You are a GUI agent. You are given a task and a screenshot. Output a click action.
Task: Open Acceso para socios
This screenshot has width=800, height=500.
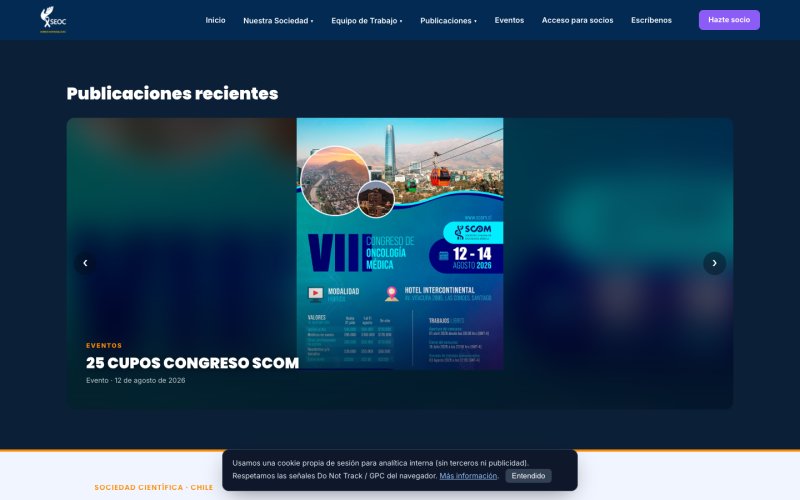point(578,20)
